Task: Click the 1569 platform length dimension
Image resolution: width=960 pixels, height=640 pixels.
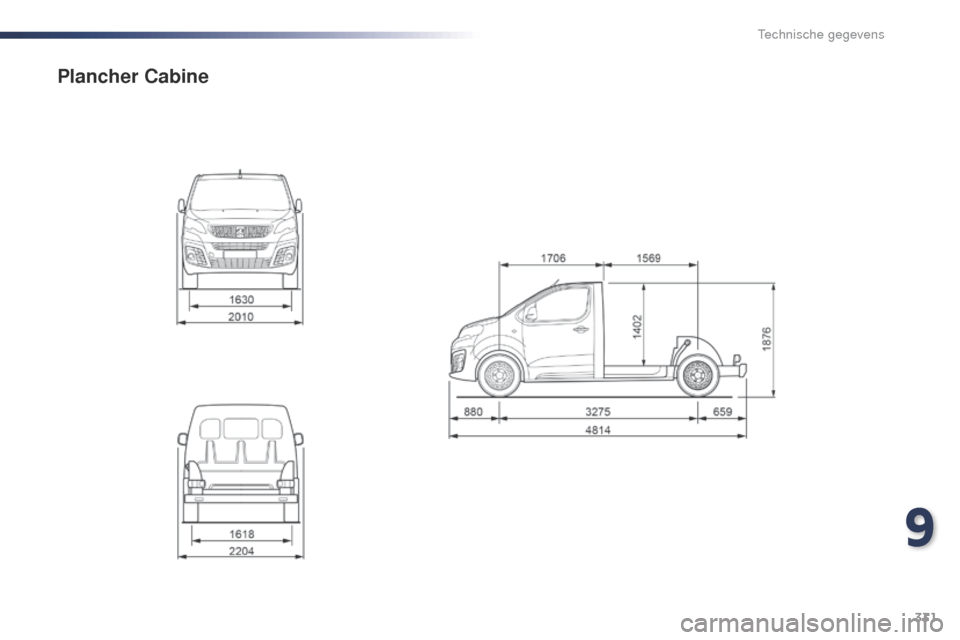Action: click(x=648, y=258)
